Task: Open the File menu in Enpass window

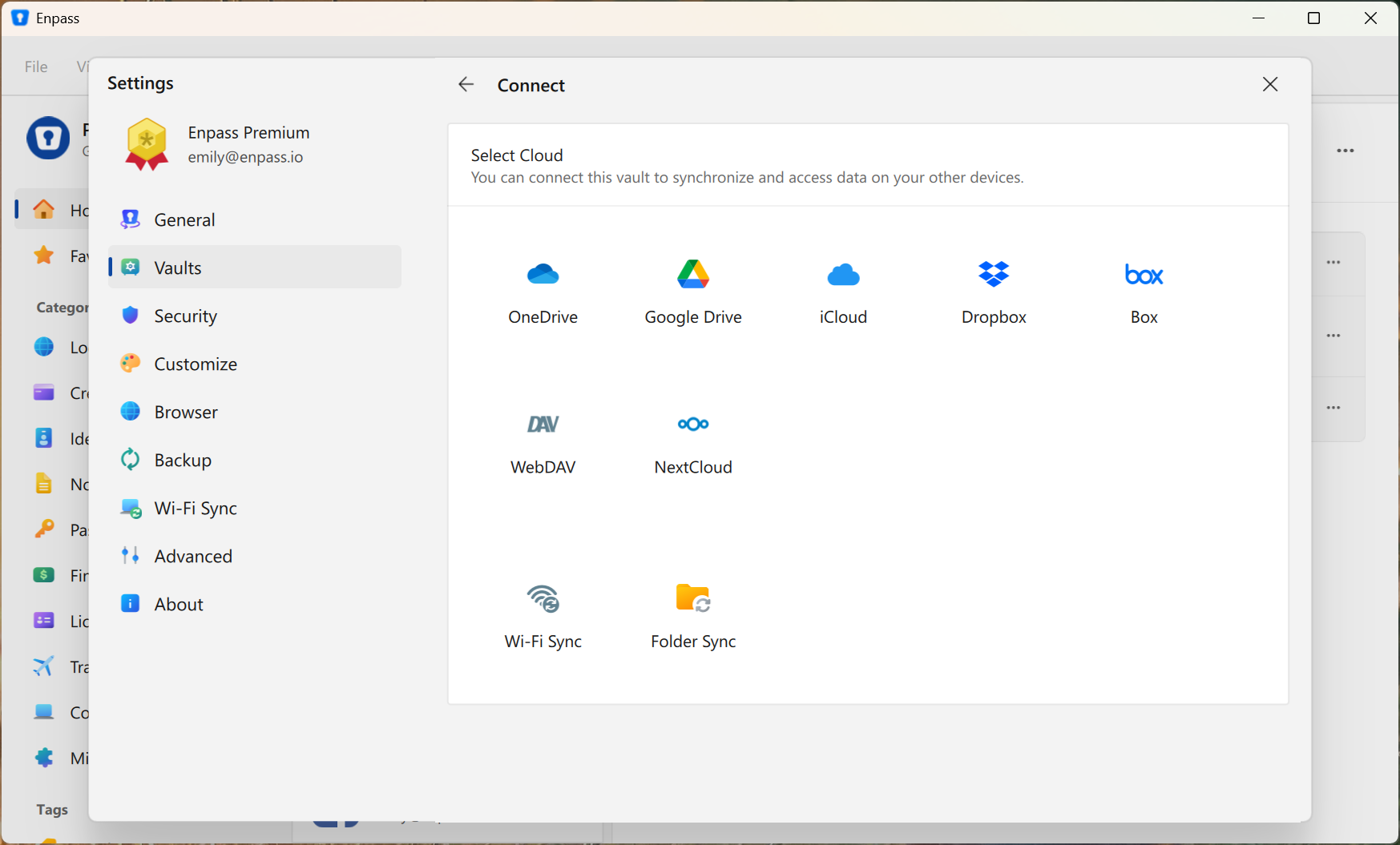Action: pyautogui.click(x=36, y=66)
